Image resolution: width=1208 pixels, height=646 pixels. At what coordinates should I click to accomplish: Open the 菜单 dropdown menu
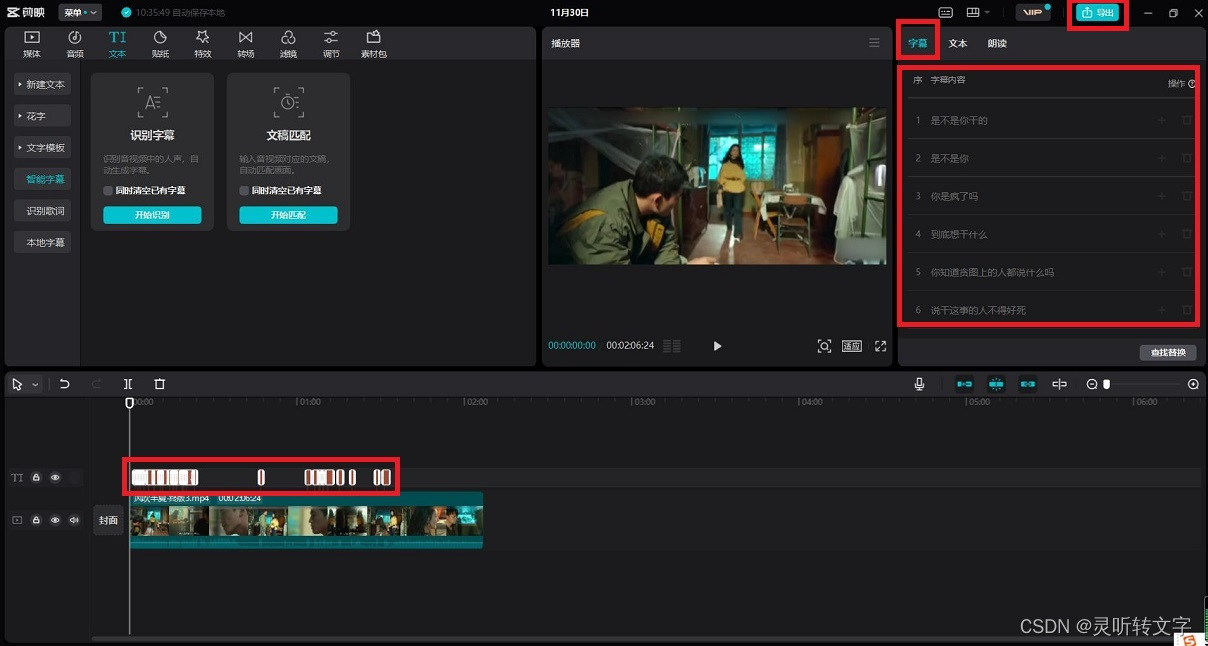[x=80, y=12]
